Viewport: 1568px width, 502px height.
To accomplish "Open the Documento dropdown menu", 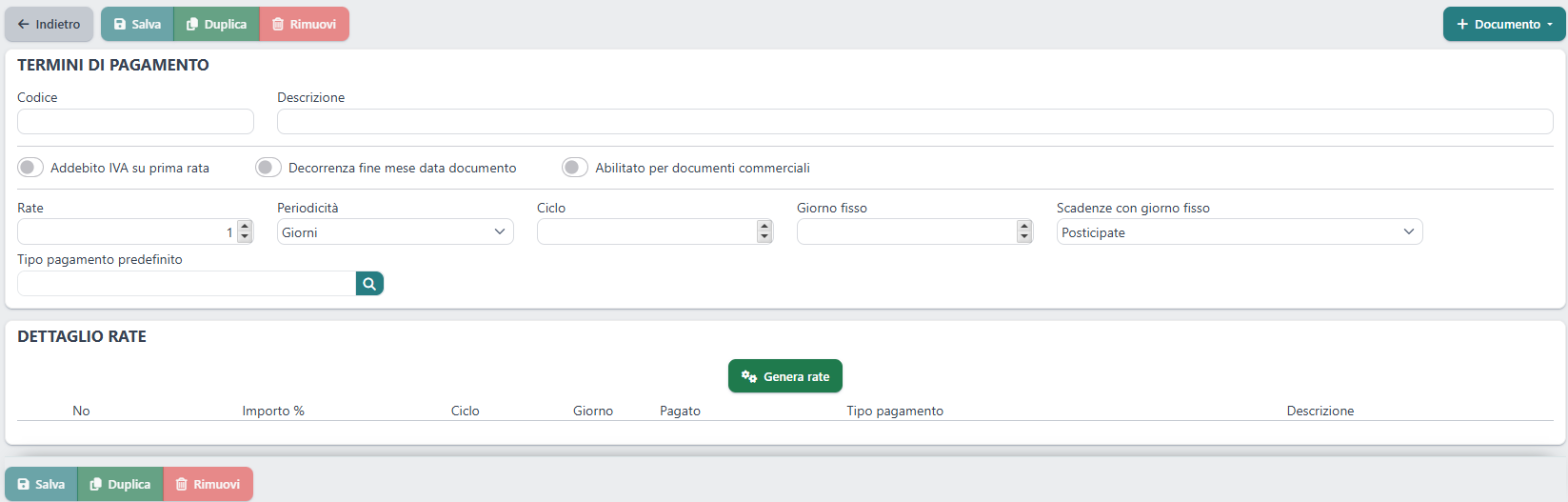I will pyautogui.click(x=1504, y=24).
